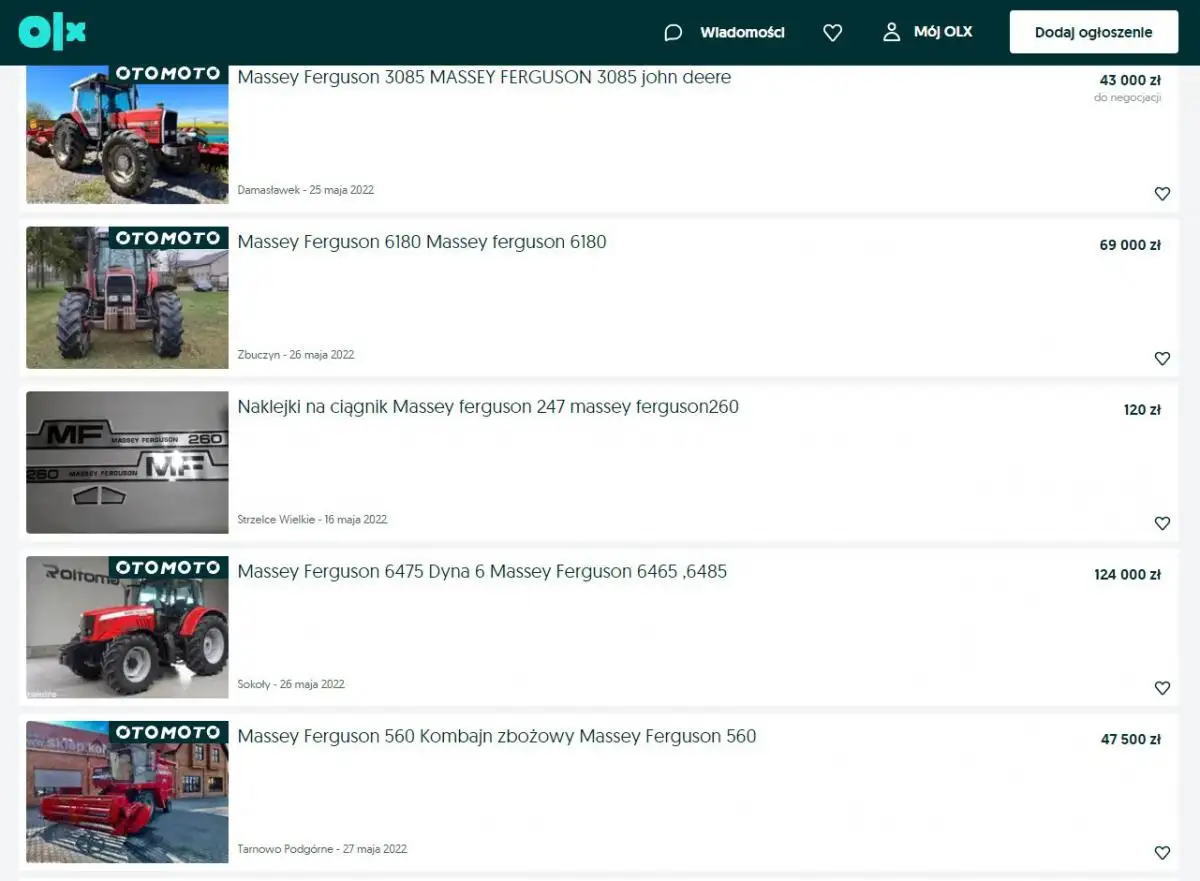Favorite the Massey Ferguson 6180 listing

pyautogui.click(x=1162, y=358)
